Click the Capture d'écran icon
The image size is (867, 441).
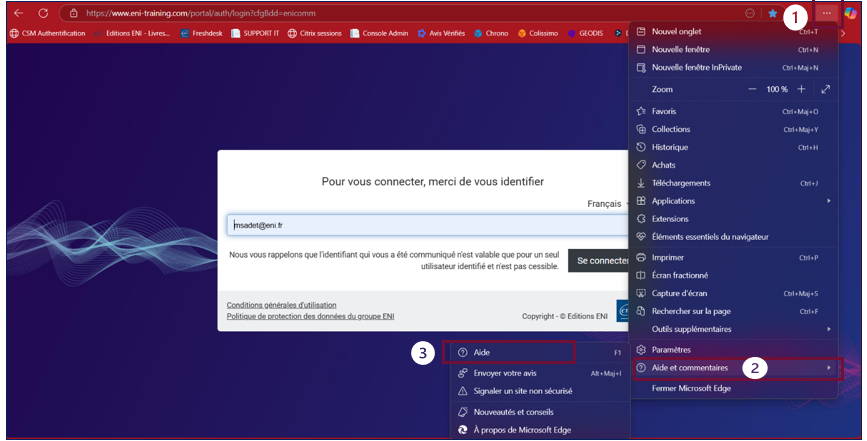(641, 293)
